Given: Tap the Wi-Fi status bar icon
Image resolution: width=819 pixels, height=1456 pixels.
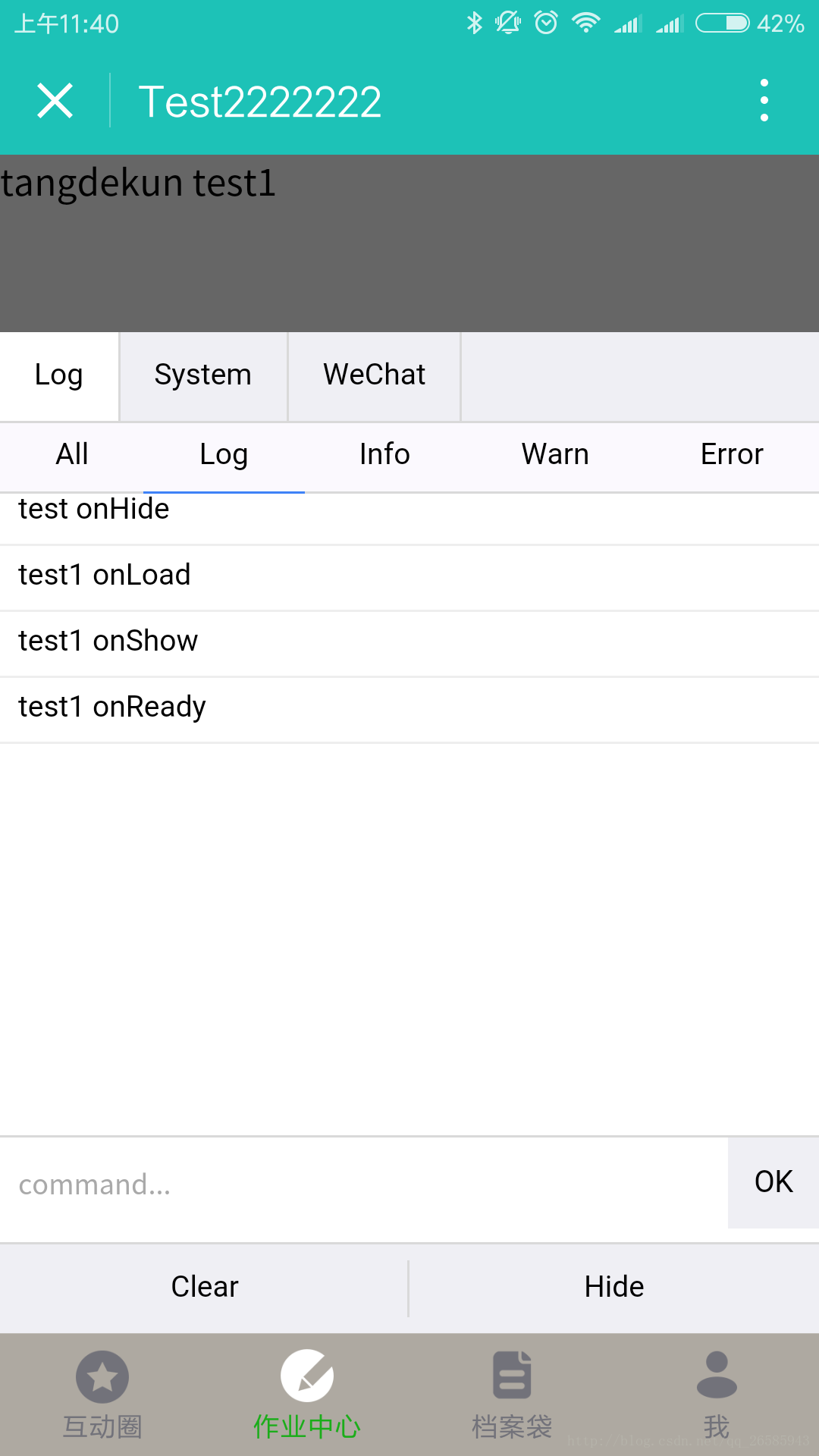Looking at the screenshot, I should pos(586,24).
